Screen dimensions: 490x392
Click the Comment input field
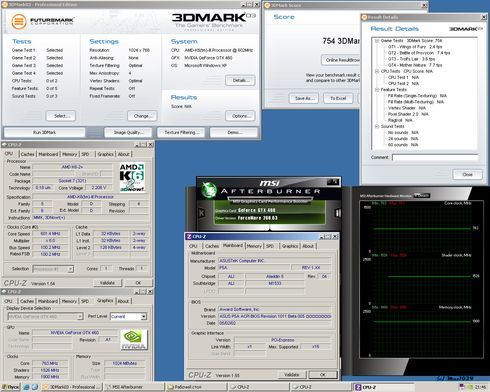435,157
